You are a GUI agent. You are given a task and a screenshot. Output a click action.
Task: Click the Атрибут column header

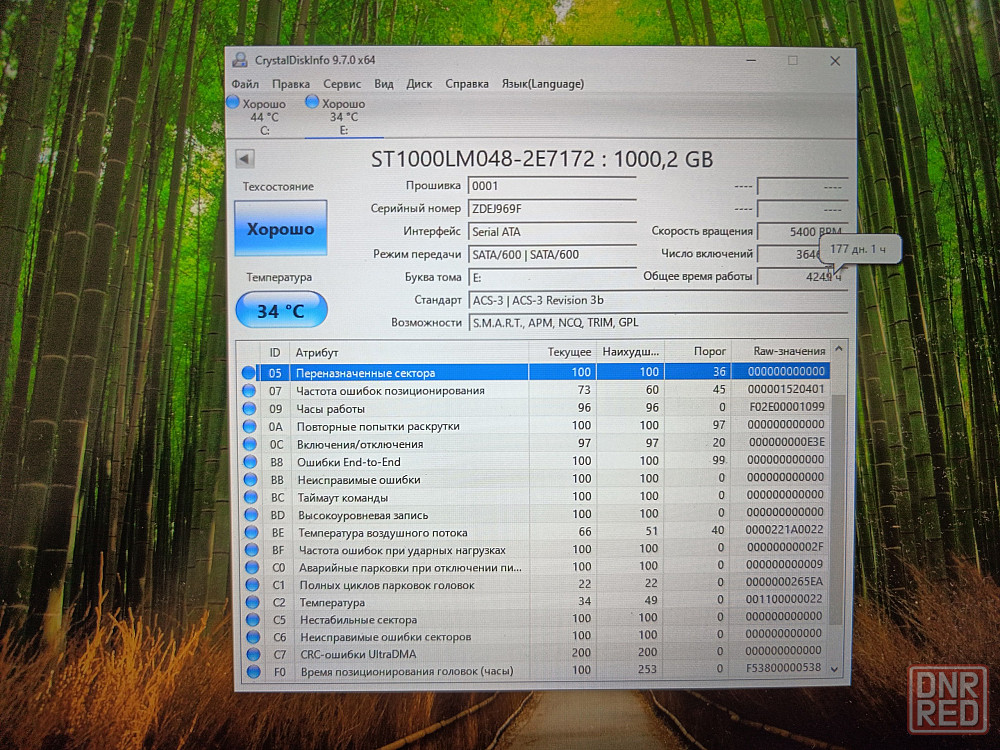click(408, 352)
